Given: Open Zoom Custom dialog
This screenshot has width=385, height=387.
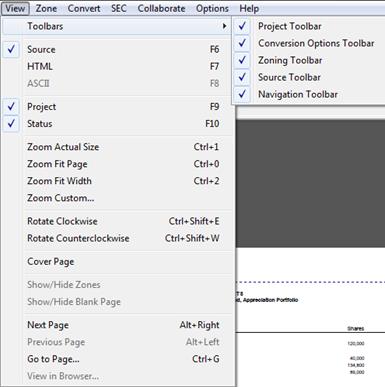Looking at the screenshot, I should coord(117,198).
